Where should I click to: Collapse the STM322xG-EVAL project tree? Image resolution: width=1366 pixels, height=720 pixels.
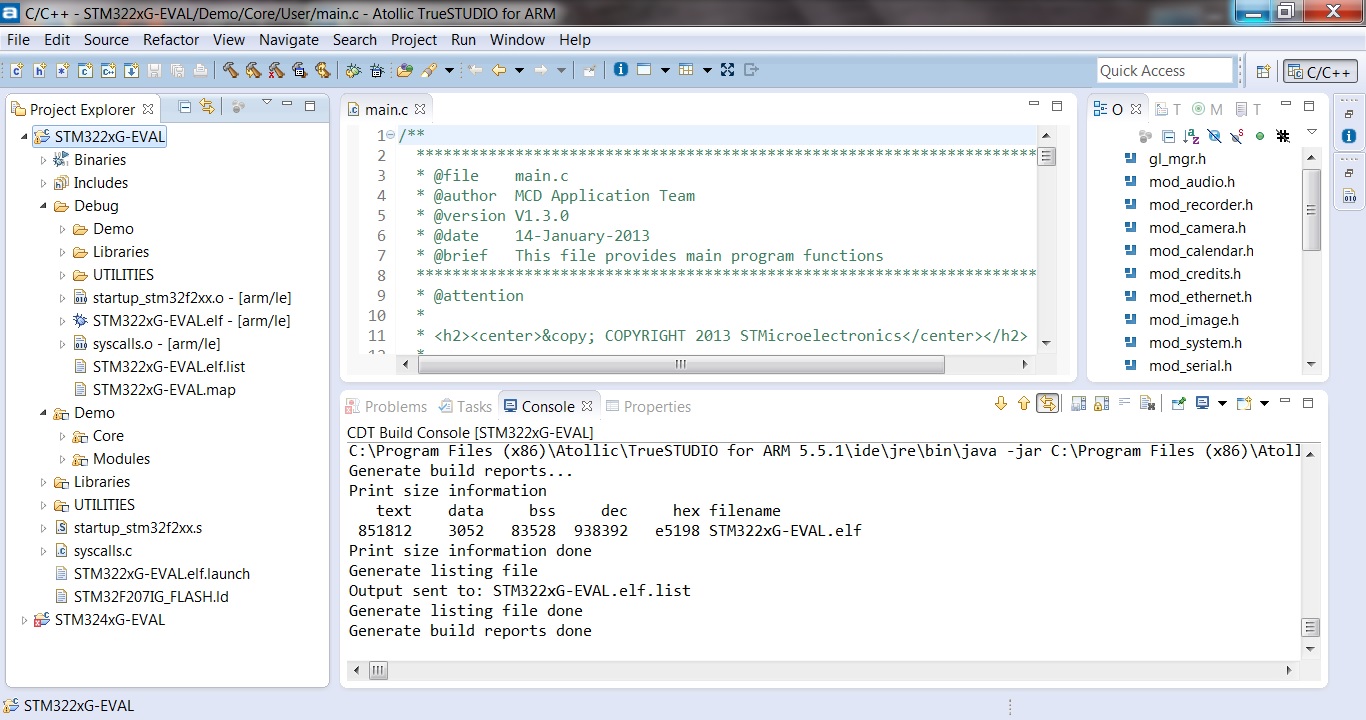(24, 137)
